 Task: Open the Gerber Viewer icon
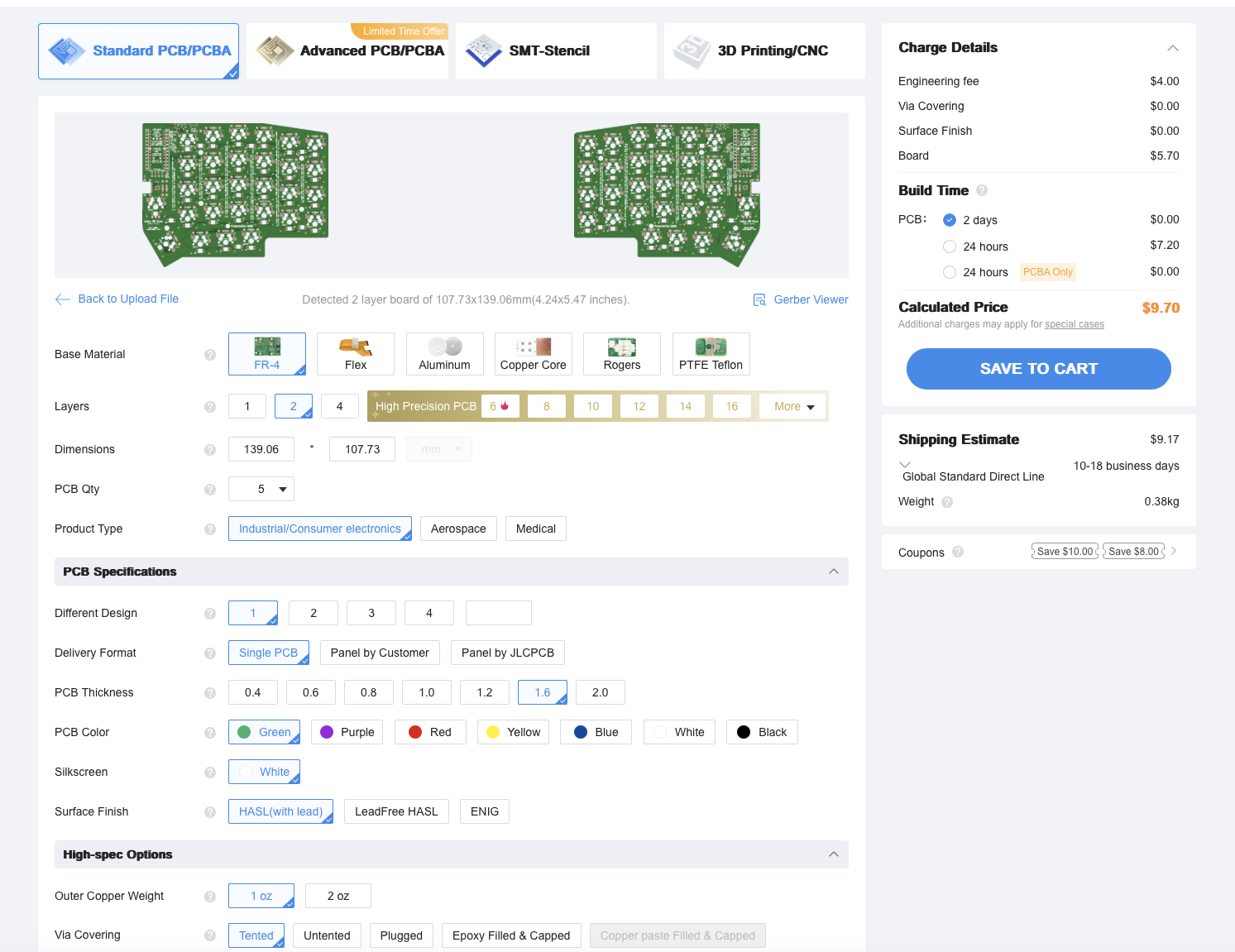pyautogui.click(x=759, y=299)
